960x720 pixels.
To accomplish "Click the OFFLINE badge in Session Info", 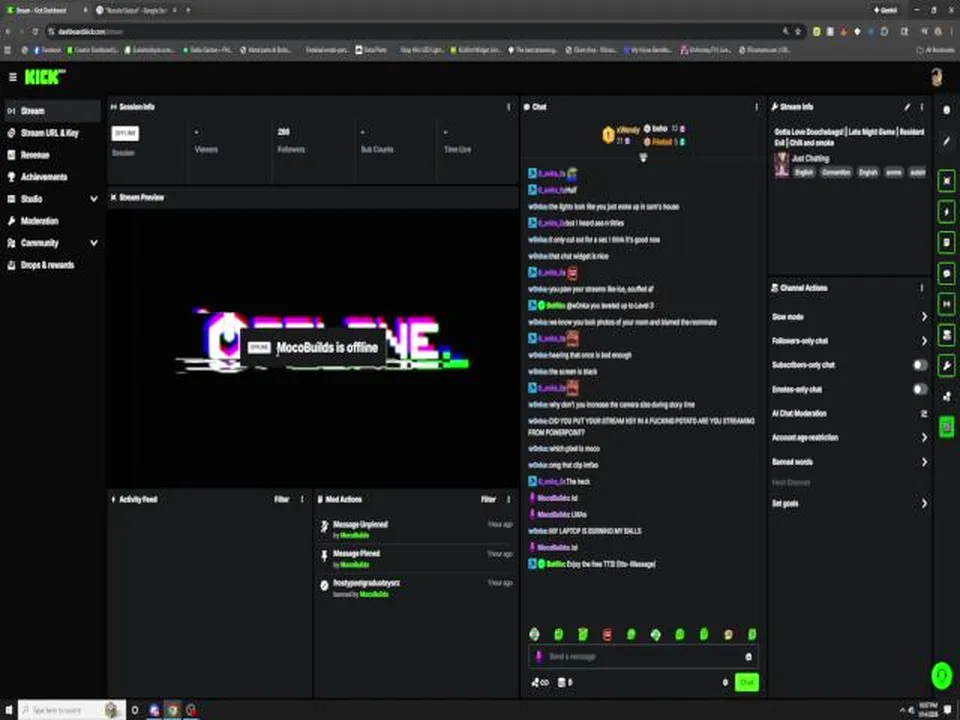I will 125,133.
